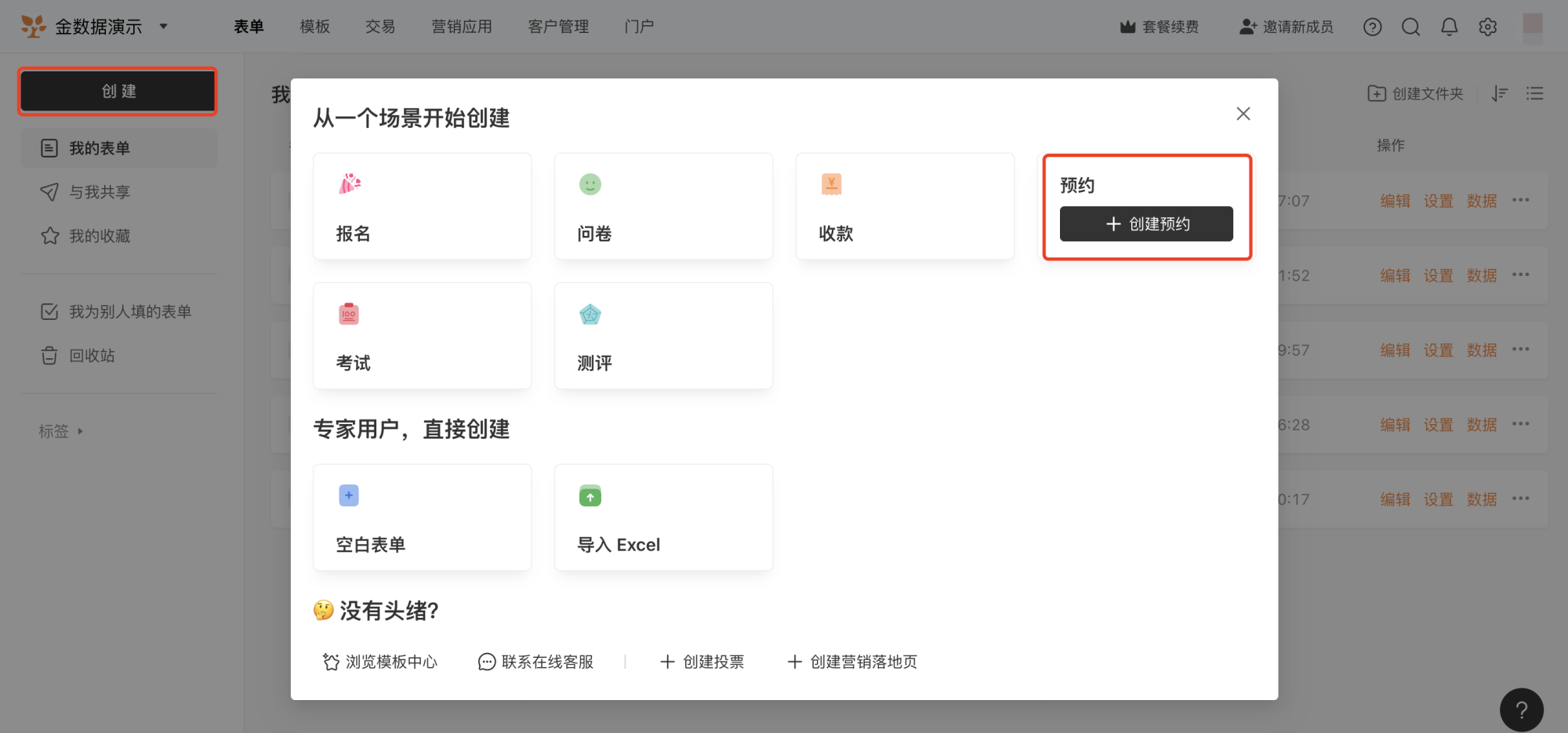Click 浏览模板中心 link
The height and width of the screenshot is (733, 1568).
click(380, 662)
